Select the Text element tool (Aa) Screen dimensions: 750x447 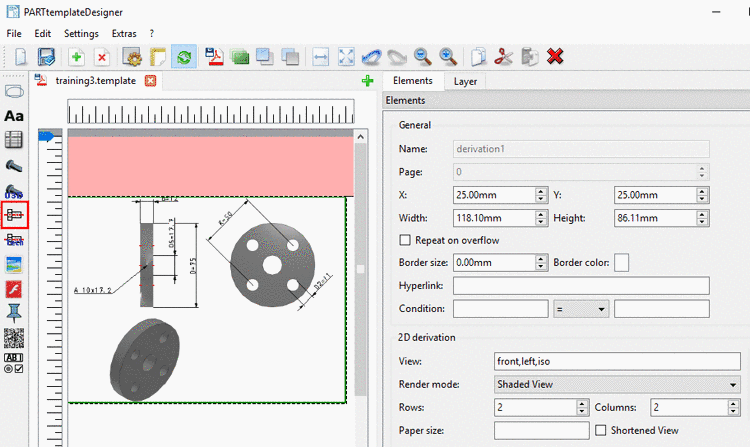pos(14,117)
